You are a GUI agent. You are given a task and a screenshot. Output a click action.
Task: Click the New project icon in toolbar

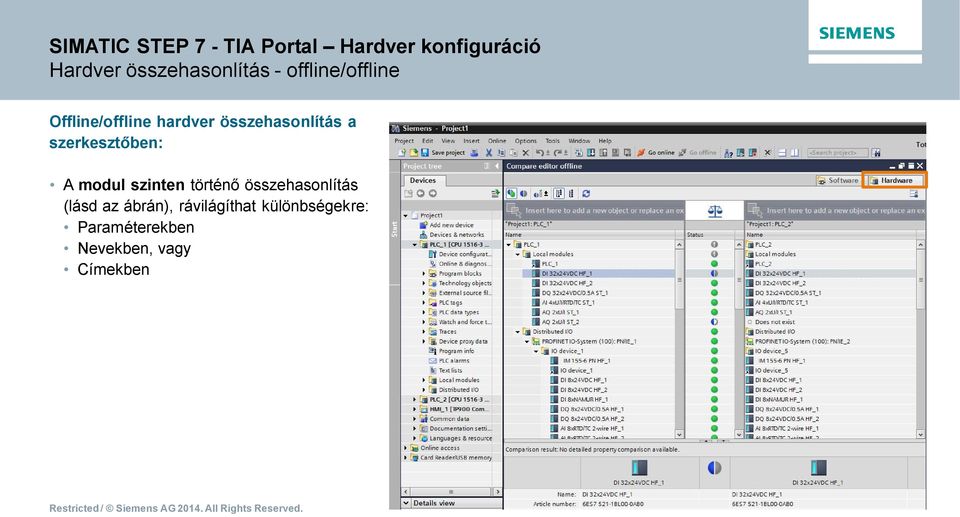[402, 153]
